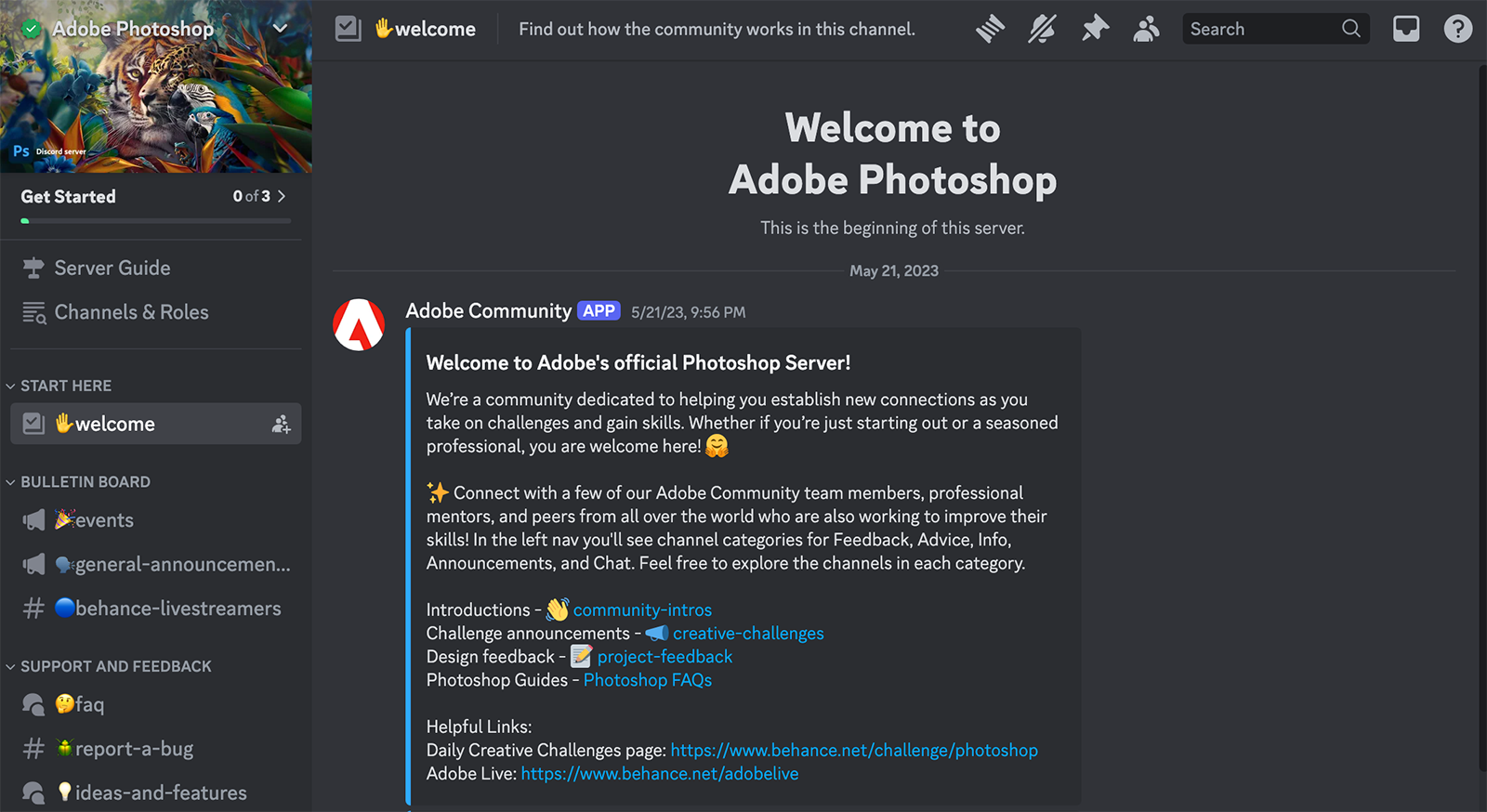Click the May 21, 2023 date divider label

(x=894, y=270)
